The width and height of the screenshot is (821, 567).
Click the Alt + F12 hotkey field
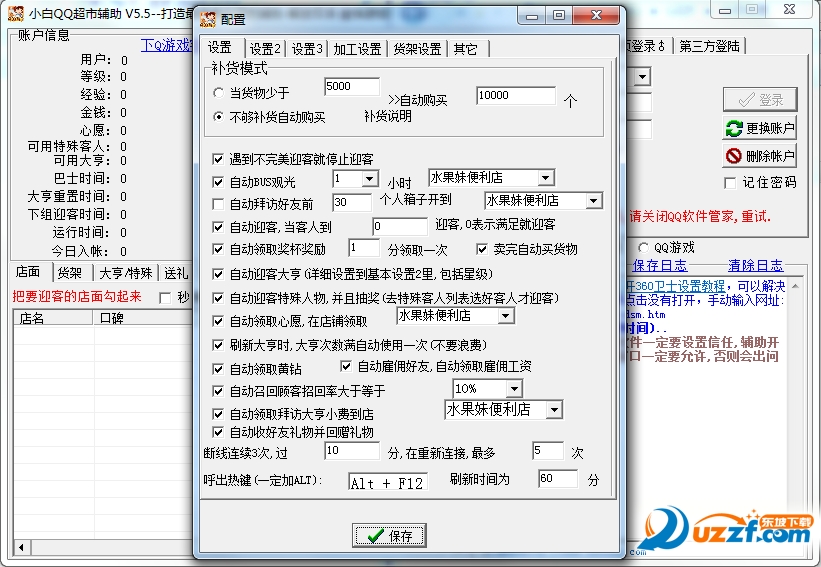(x=388, y=482)
